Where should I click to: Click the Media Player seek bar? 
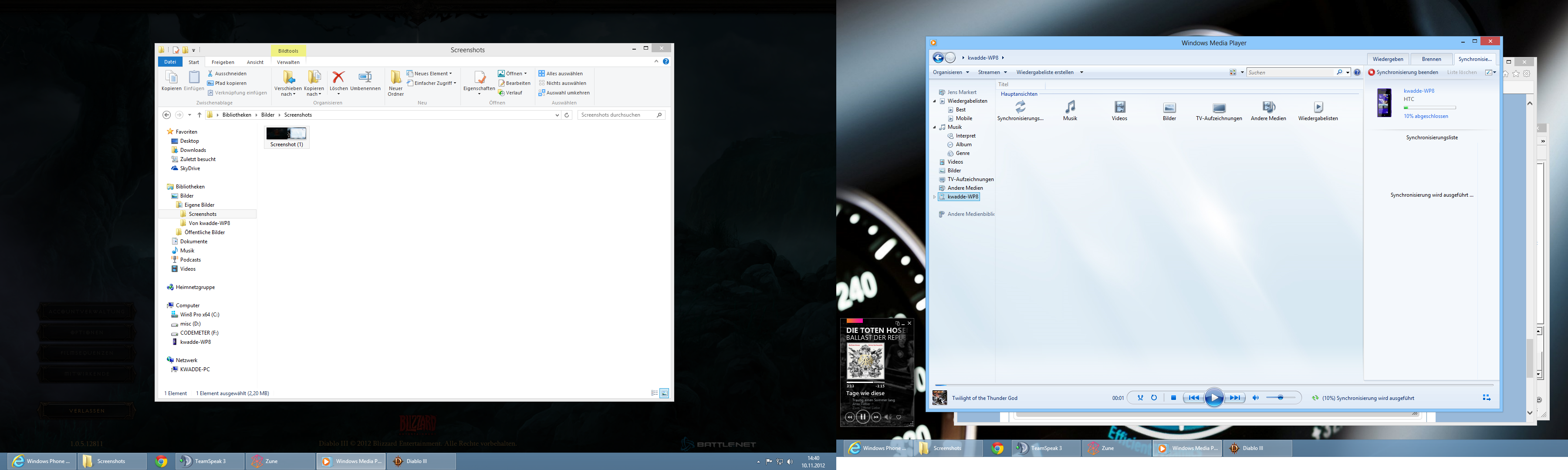[x=1214, y=385]
